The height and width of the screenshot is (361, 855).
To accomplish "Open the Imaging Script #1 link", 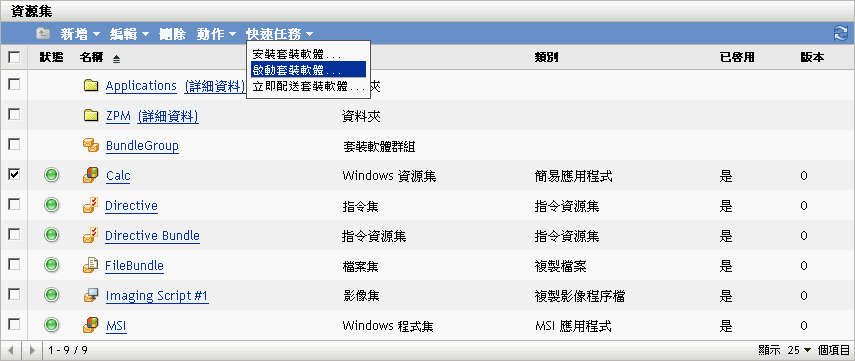I will tap(157, 296).
